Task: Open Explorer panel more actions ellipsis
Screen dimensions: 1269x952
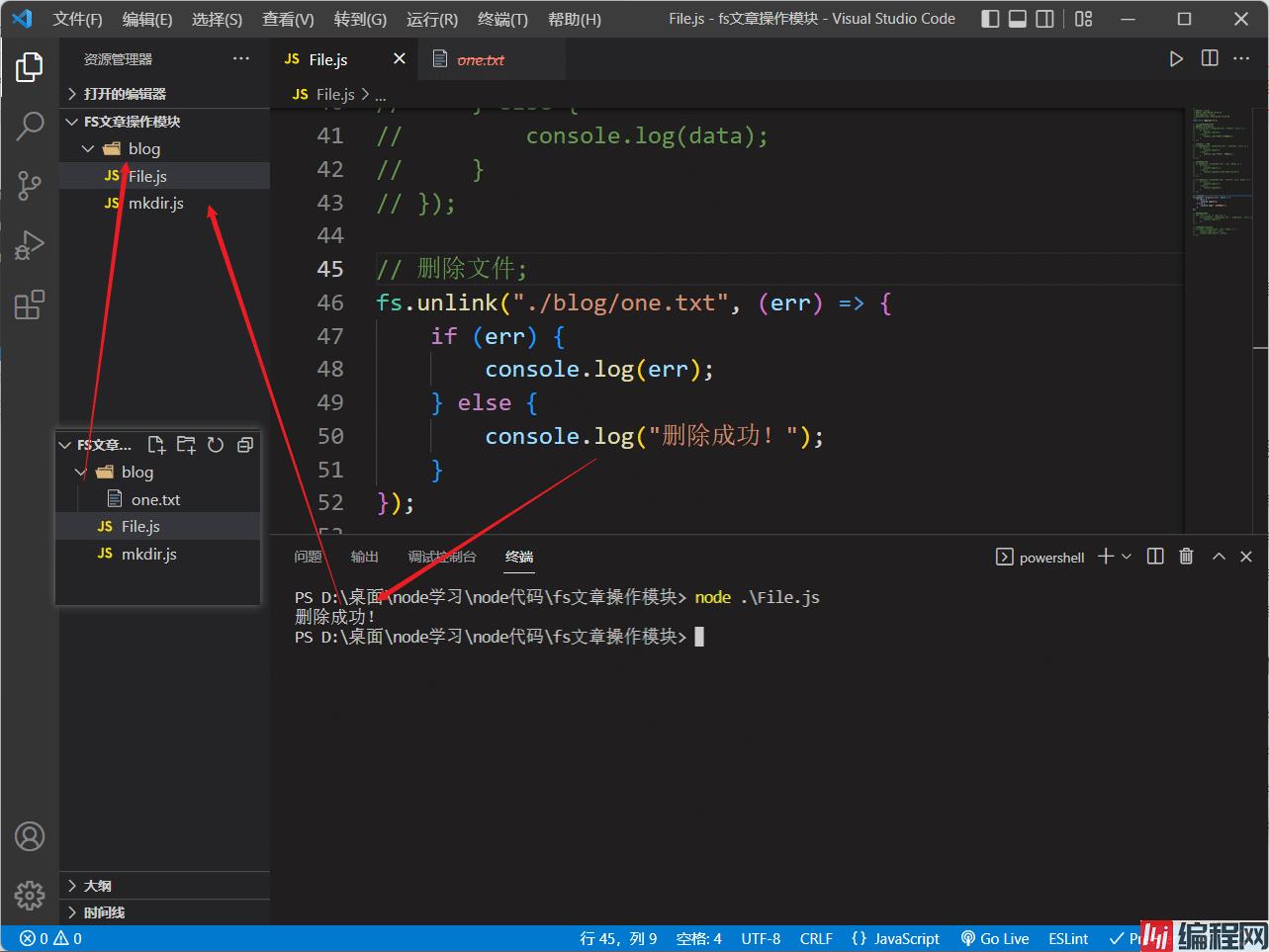Action: pos(241,59)
